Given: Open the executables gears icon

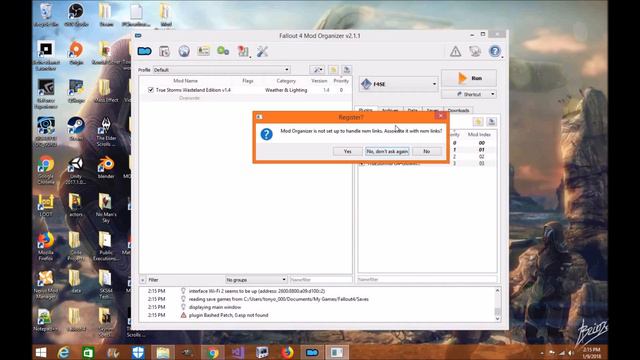Looking at the screenshot, I should 223,51.
